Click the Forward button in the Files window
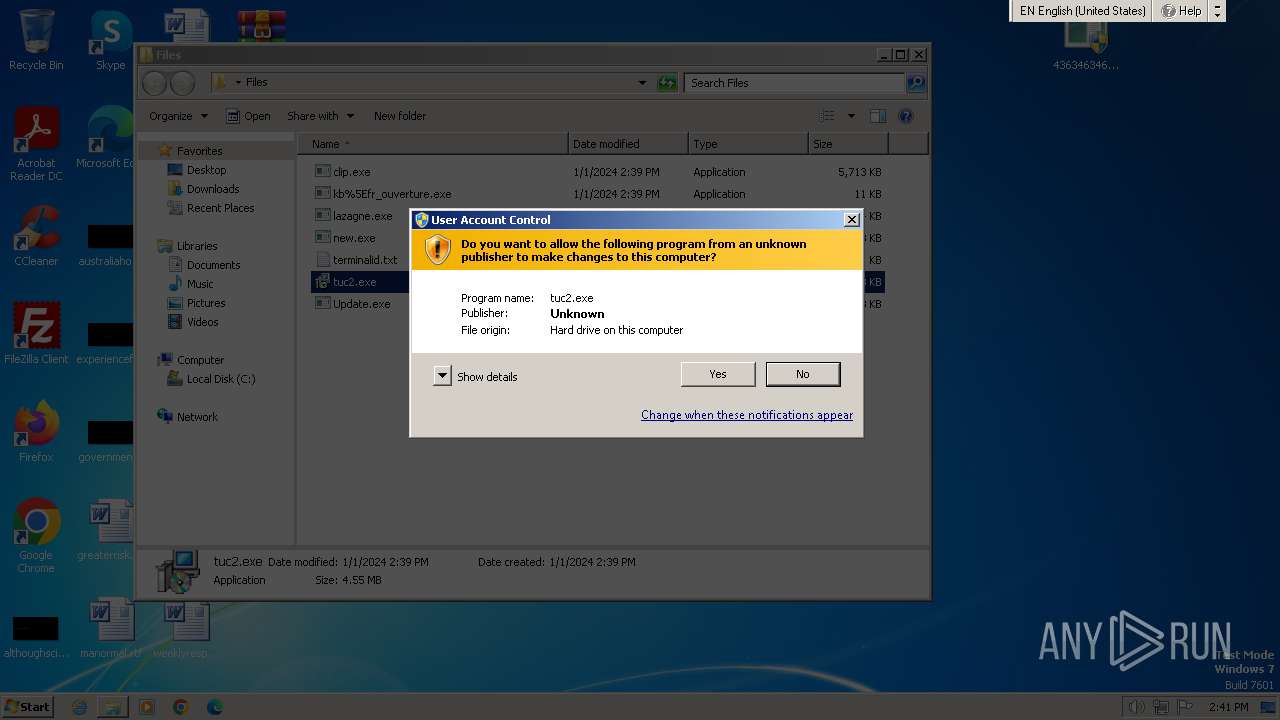This screenshot has width=1280, height=720. click(182, 83)
